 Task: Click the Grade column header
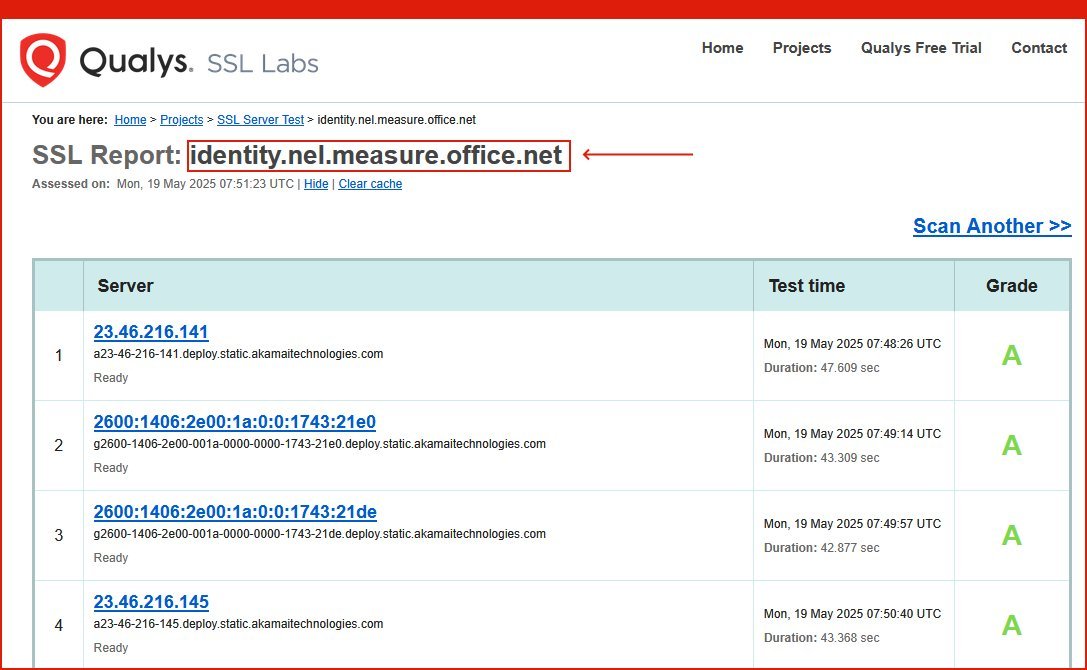(1011, 286)
